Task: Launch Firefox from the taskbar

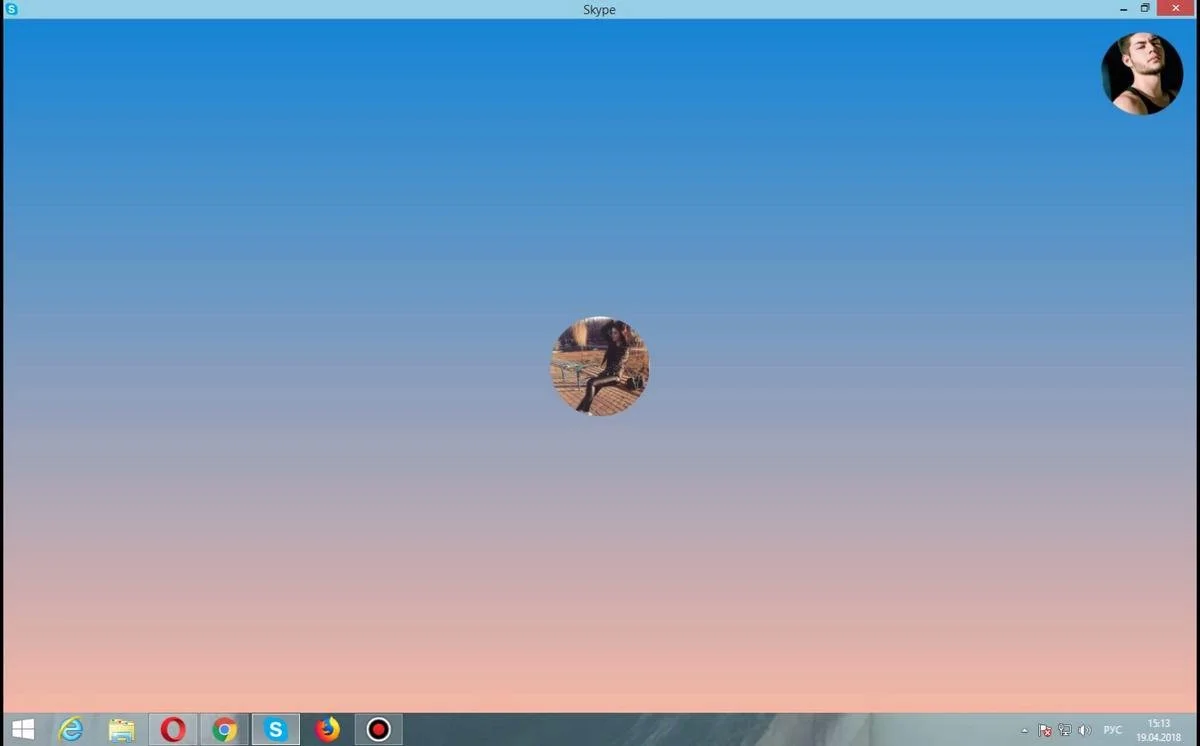Action: (327, 730)
